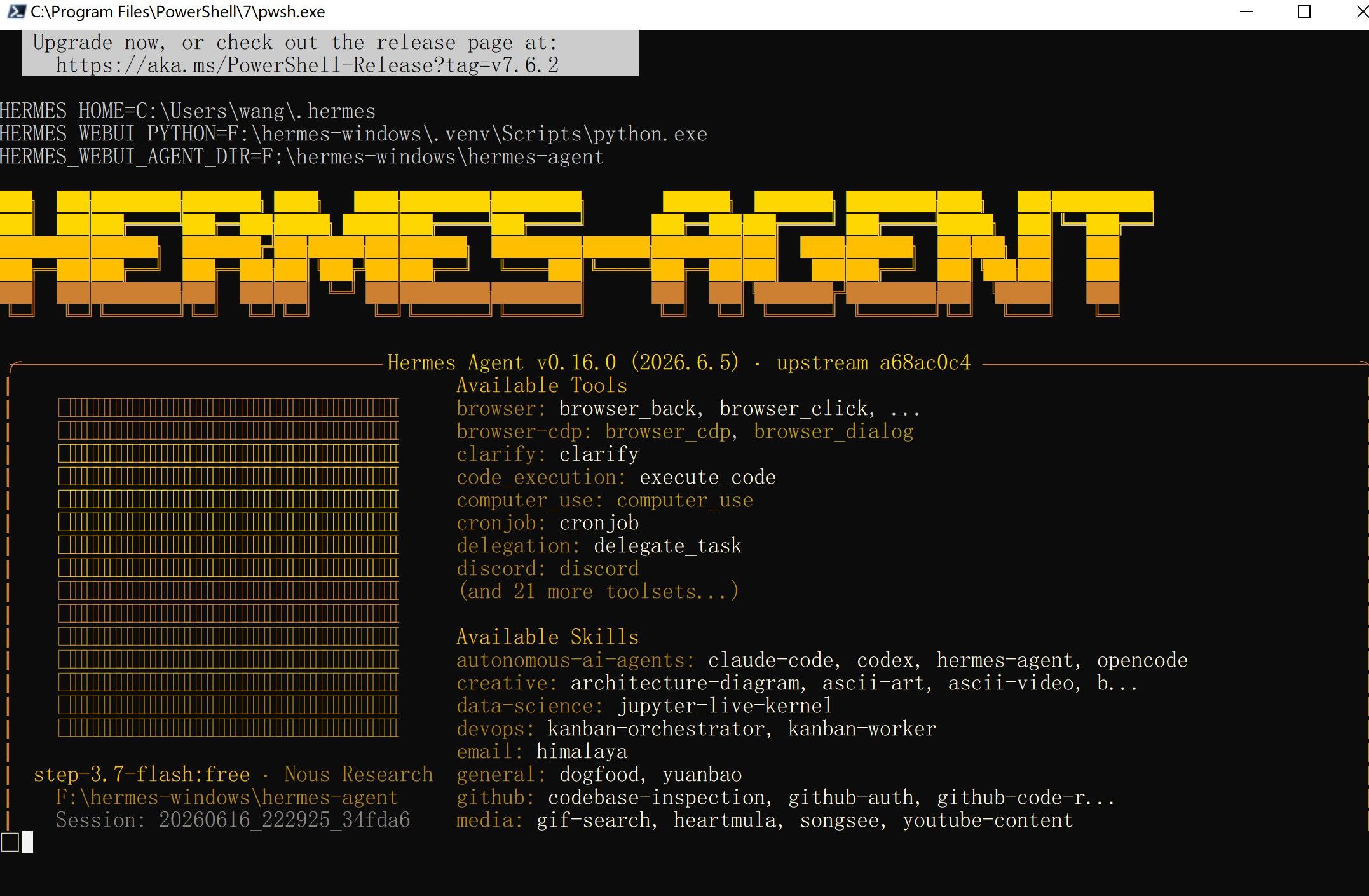Open the https://aka.ms/PowerShell-Release?tag=v7.6.2 link
The height and width of the screenshot is (896, 1369).
click(x=307, y=65)
